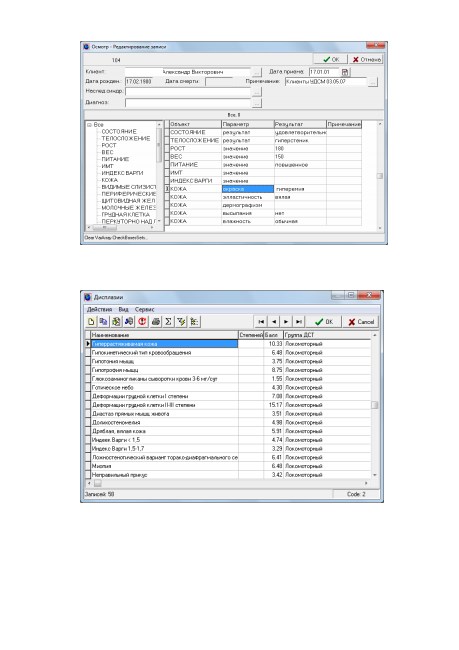Tick the row marker for Миопия row
Viewport: 459px width, 650px height.
87,466
